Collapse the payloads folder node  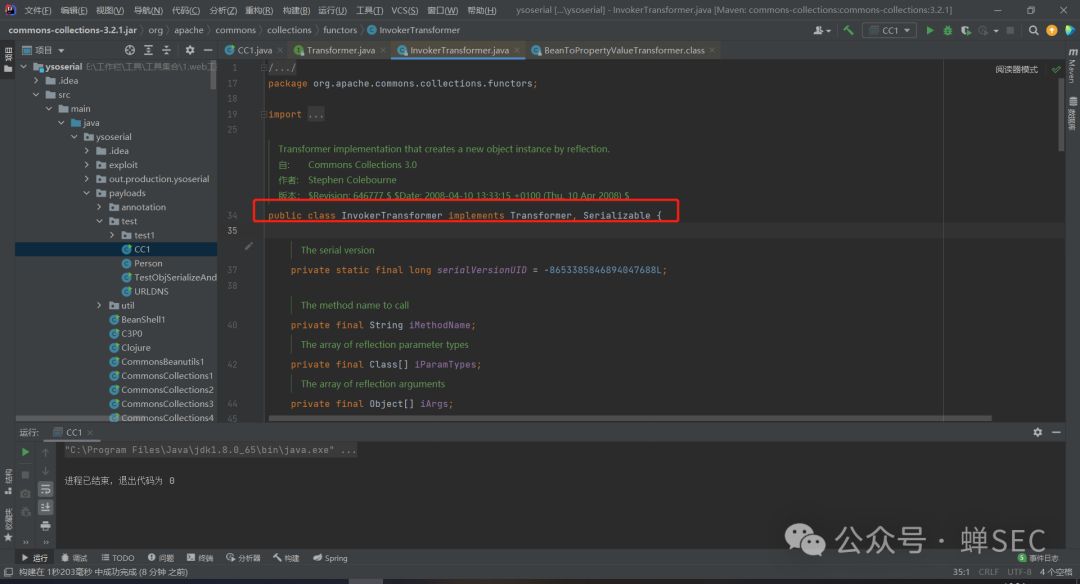pyautogui.click(x=87, y=193)
